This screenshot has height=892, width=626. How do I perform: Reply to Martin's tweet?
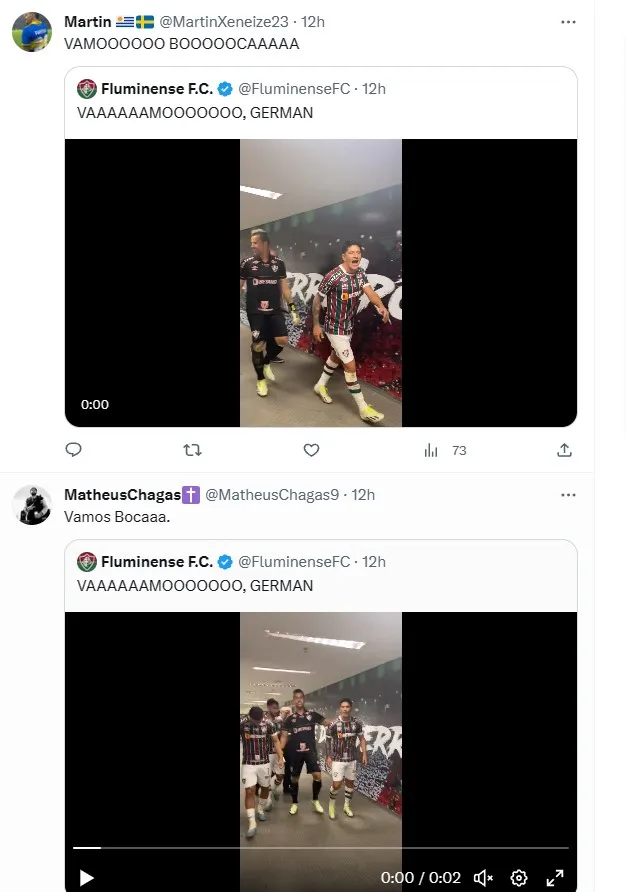tap(73, 450)
